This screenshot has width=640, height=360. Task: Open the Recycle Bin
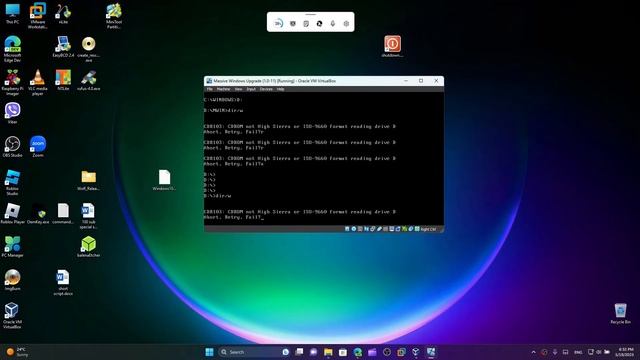620,314
